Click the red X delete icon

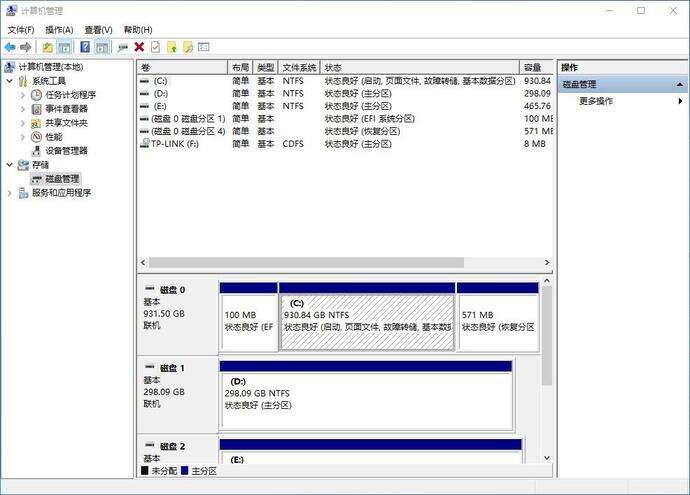pyautogui.click(x=139, y=47)
